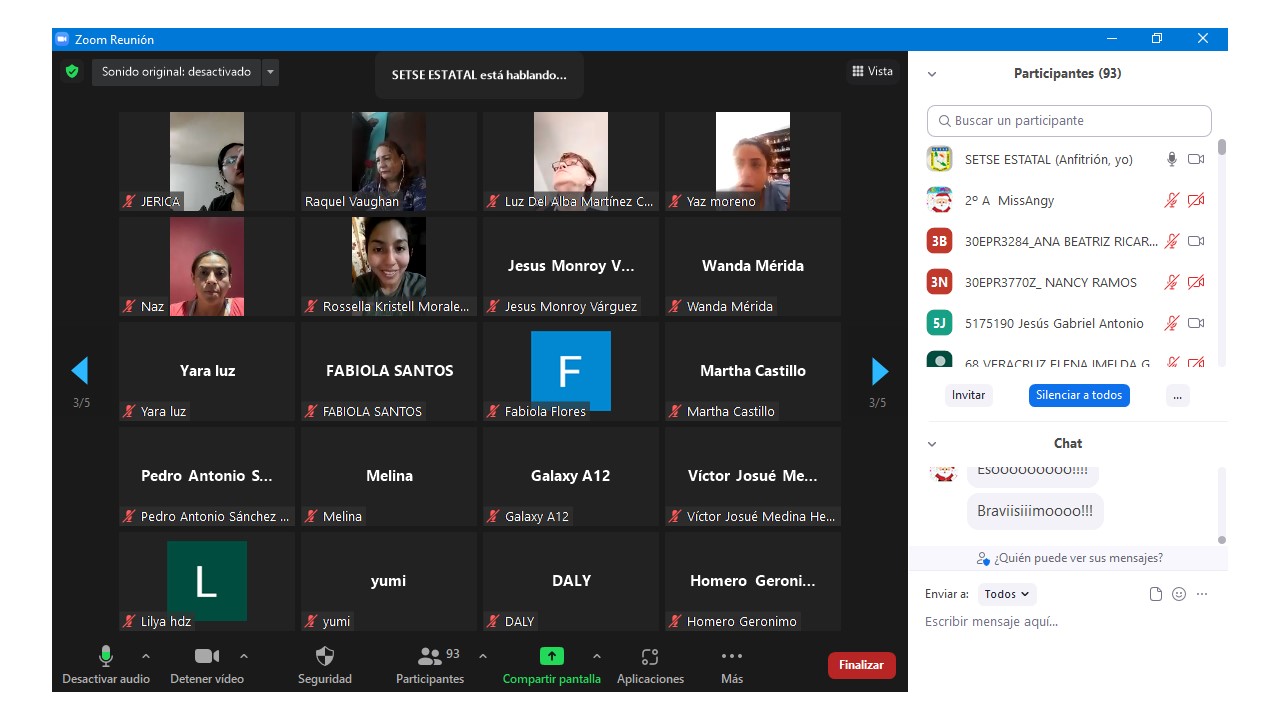The height and width of the screenshot is (720, 1280).
Task: Open the Más three-dots menu
Action: (x=731, y=657)
